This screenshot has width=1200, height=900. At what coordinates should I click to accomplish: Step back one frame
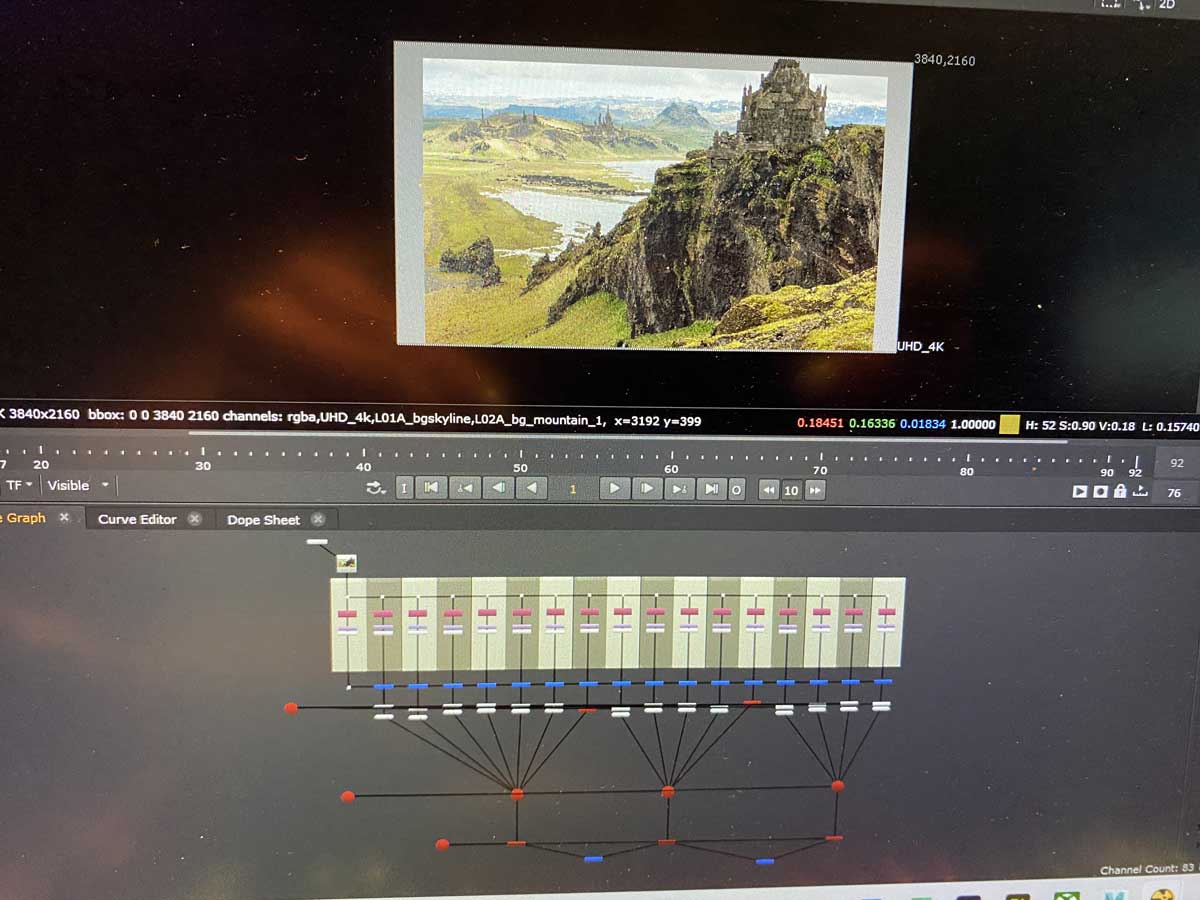497,489
